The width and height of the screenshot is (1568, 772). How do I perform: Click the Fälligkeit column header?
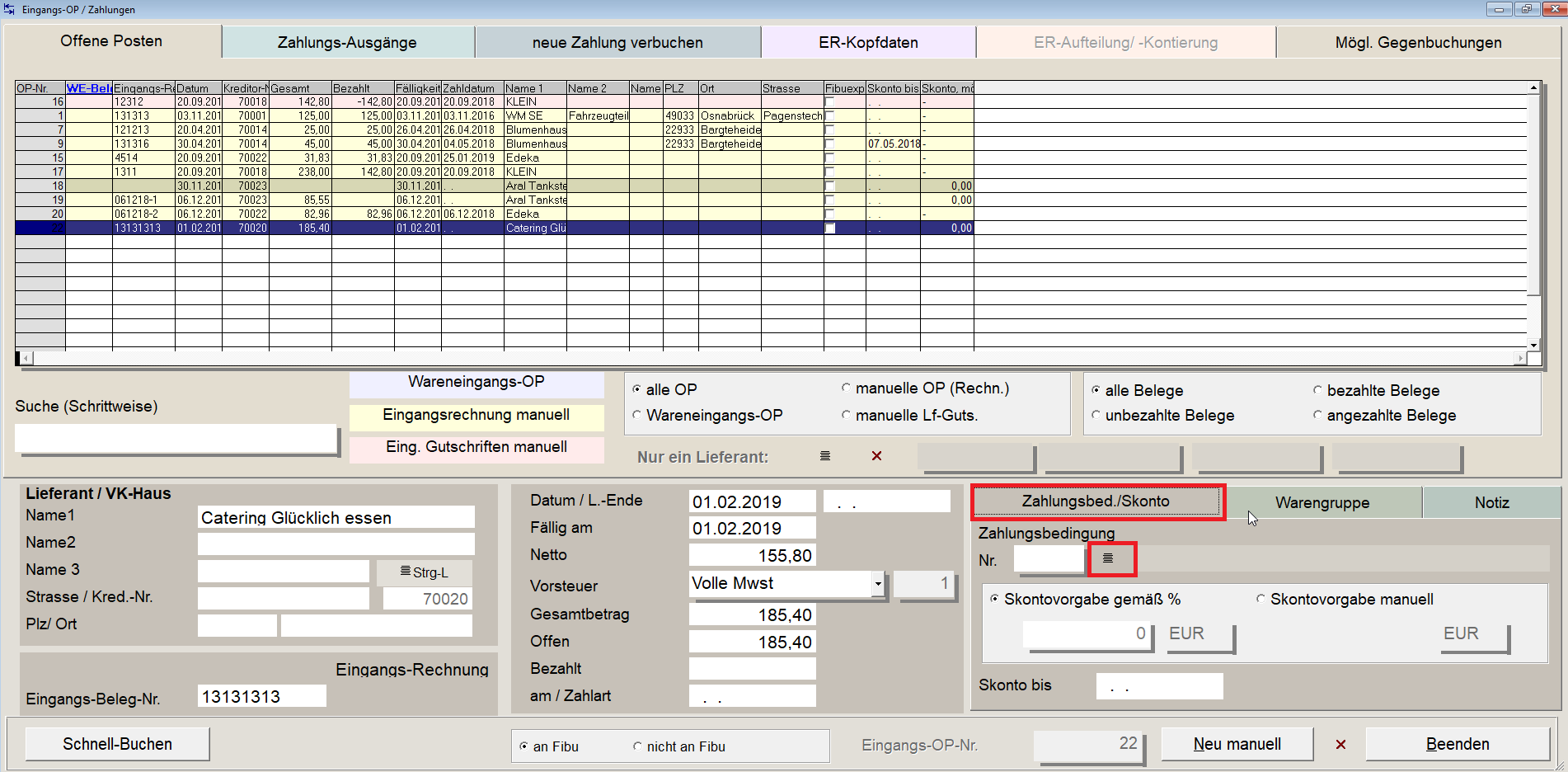[418, 88]
